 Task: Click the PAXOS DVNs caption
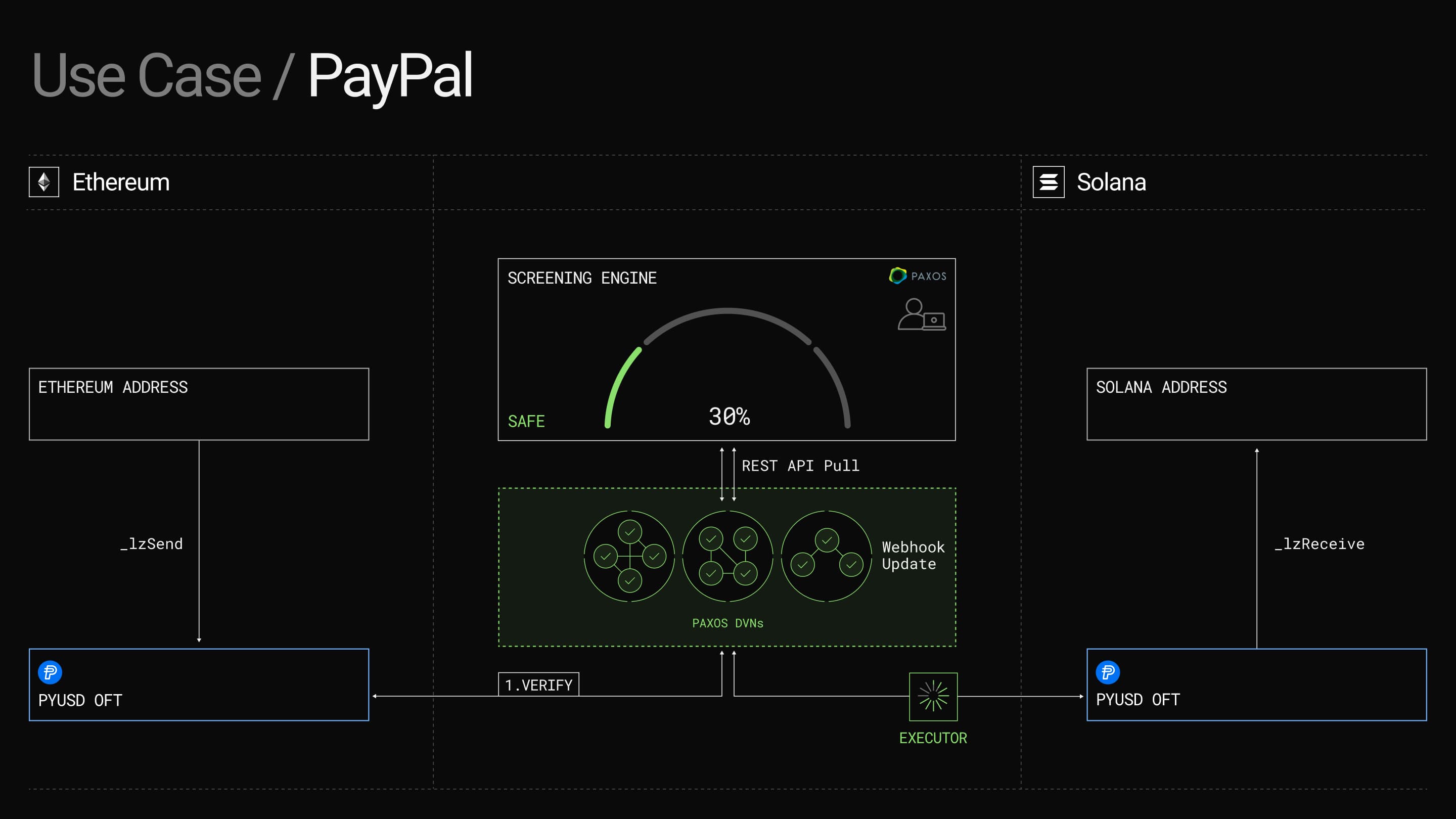click(x=727, y=623)
